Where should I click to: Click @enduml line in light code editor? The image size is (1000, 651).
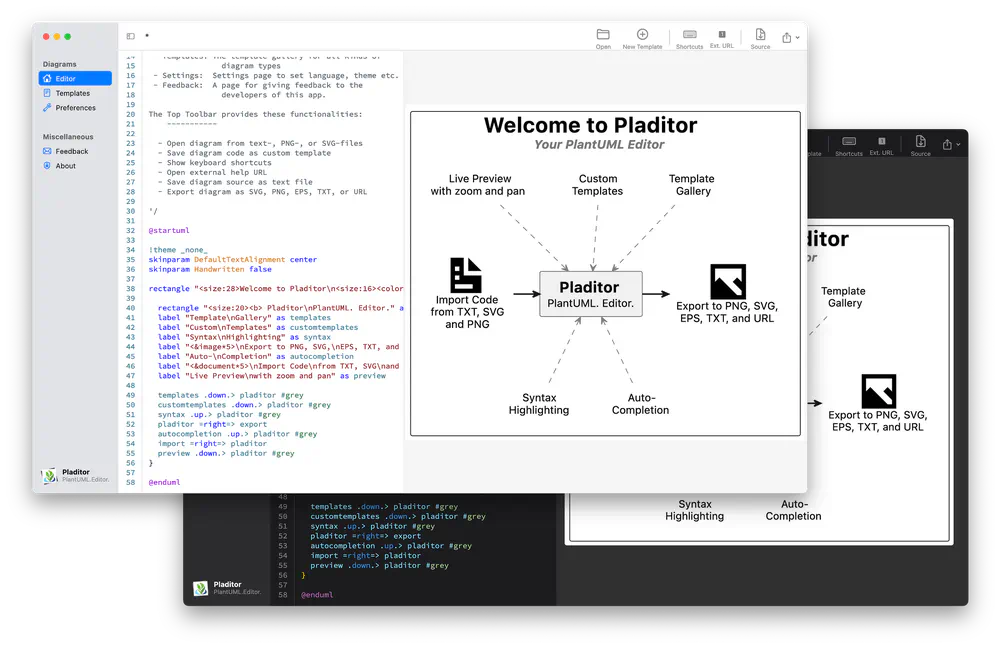click(165, 483)
